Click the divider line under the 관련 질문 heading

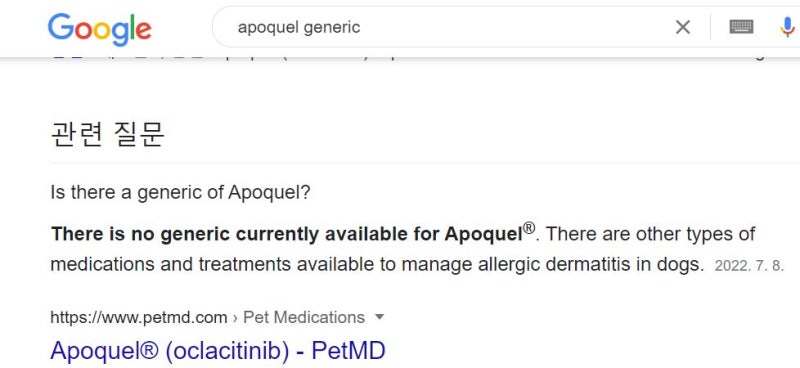click(425, 163)
